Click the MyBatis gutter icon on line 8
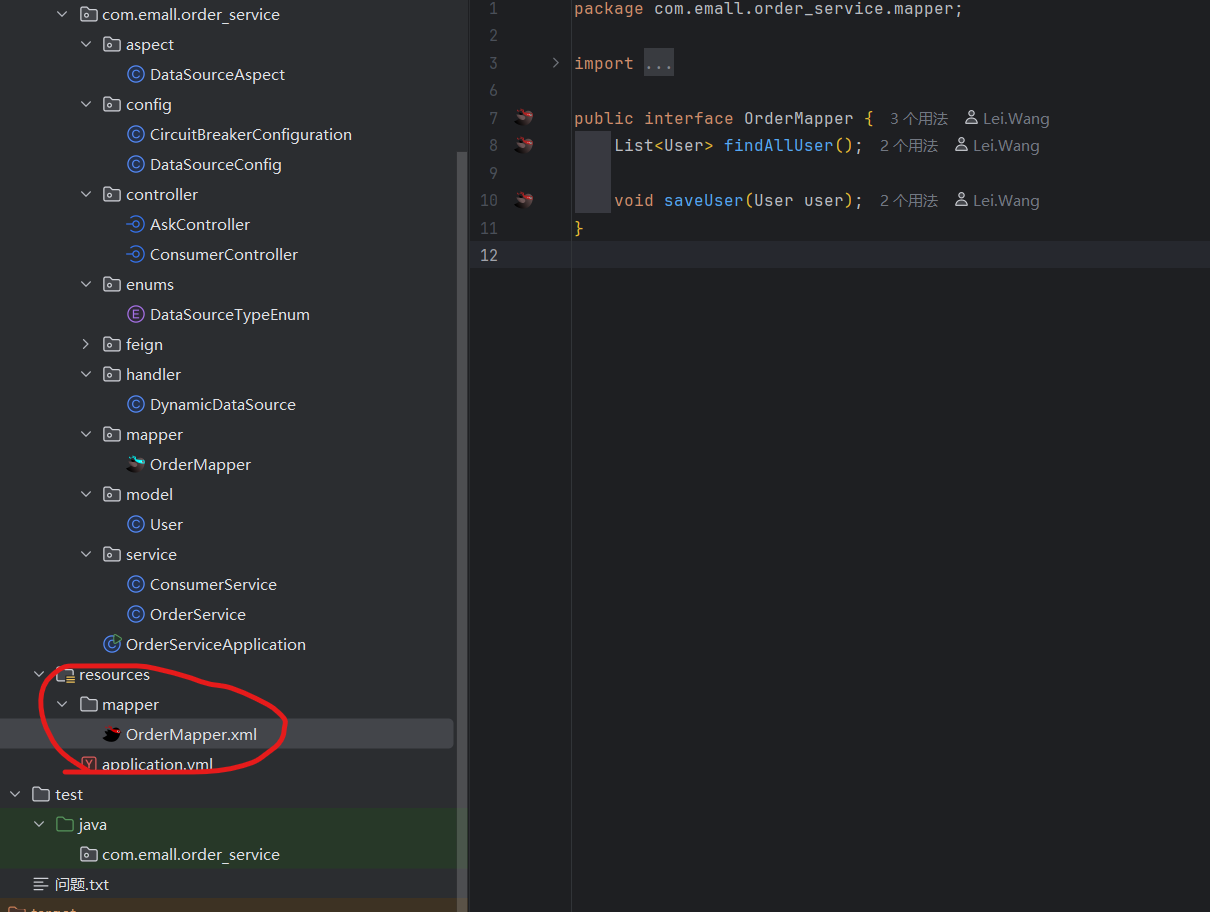 click(523, 145)
